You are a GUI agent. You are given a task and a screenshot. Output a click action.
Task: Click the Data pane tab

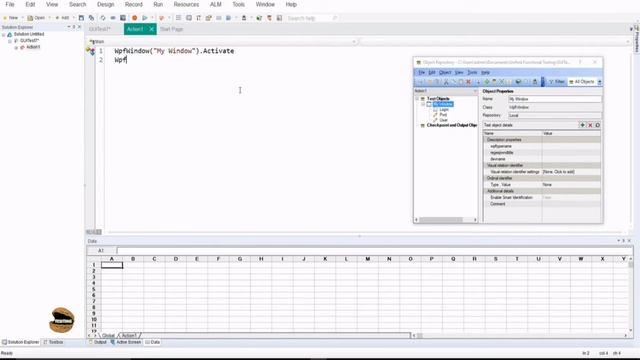(153, 342)
